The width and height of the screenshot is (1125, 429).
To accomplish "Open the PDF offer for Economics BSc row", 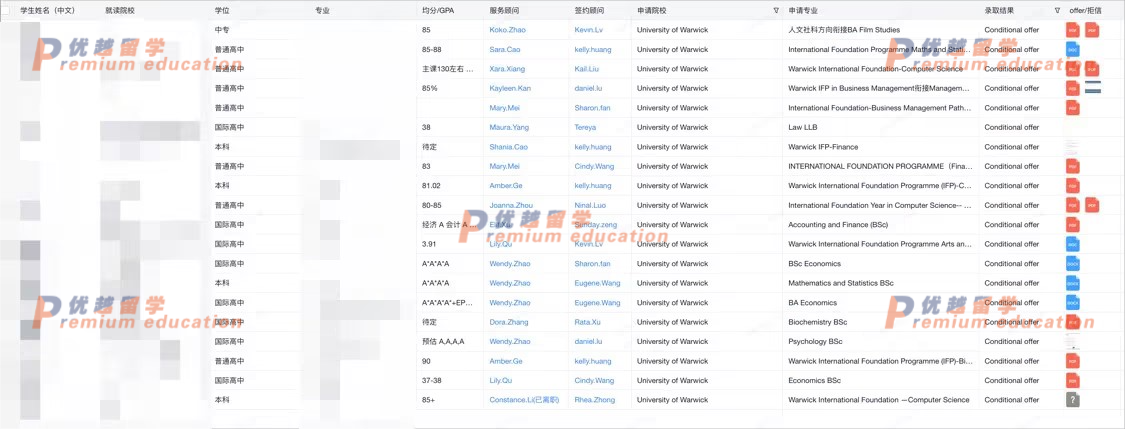I will [1072, 381].
